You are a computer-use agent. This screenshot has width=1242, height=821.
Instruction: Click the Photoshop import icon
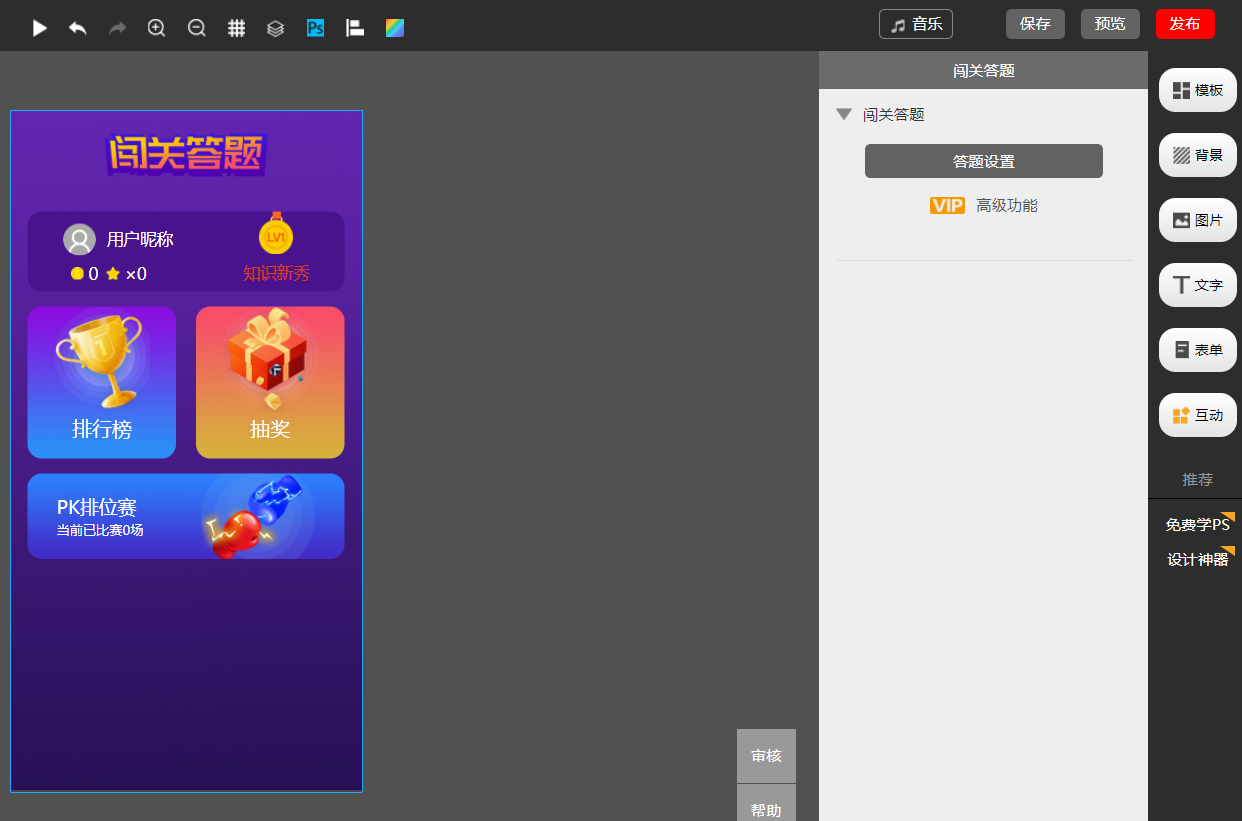(x=316, y=28)
